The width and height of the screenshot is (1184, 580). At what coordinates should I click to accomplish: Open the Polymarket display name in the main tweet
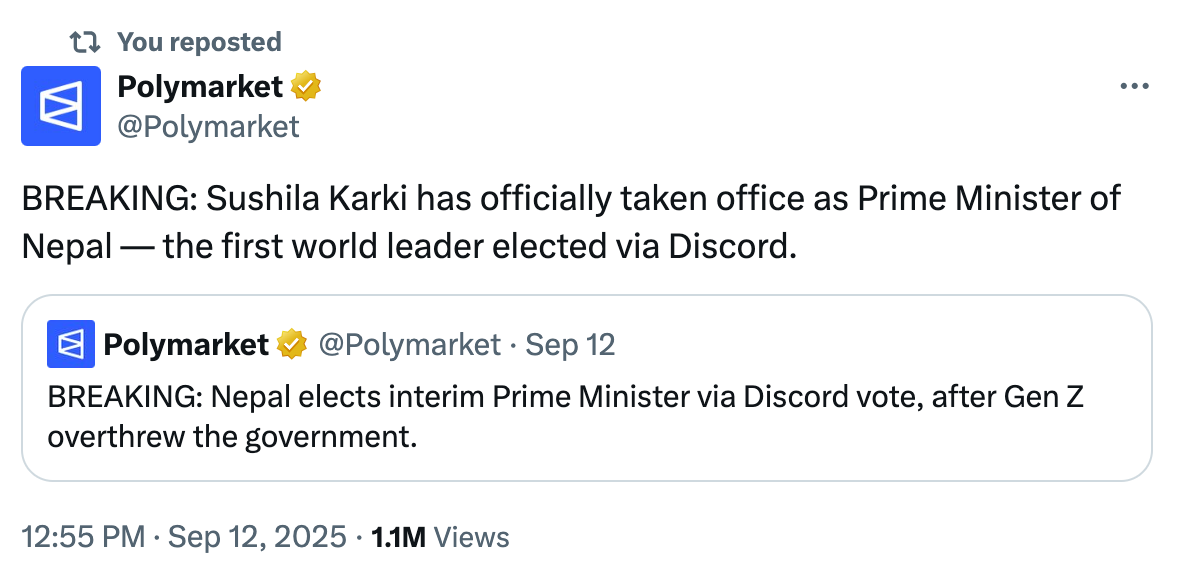pos(200,87)
